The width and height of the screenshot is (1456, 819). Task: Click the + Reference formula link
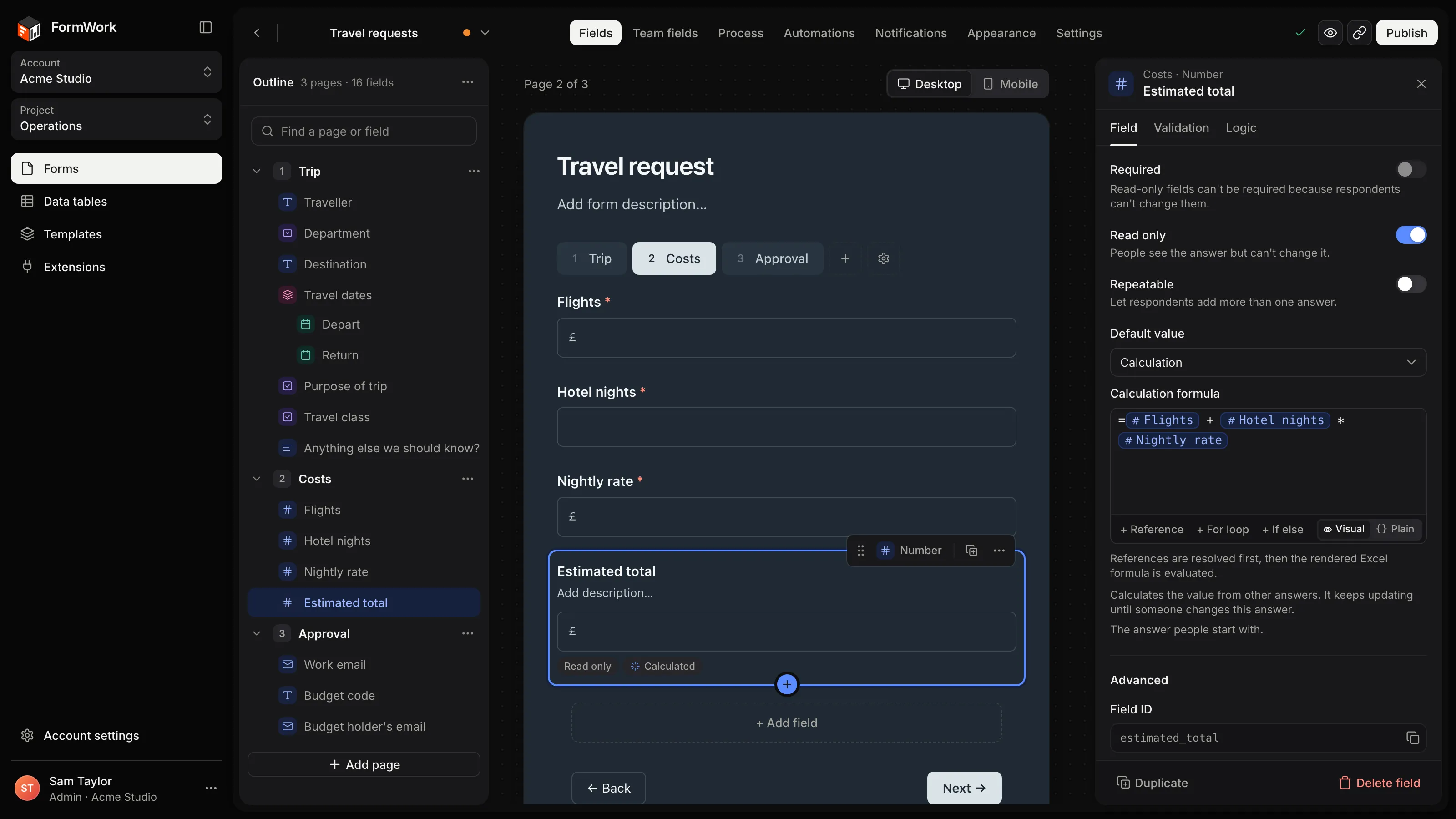1151,530
